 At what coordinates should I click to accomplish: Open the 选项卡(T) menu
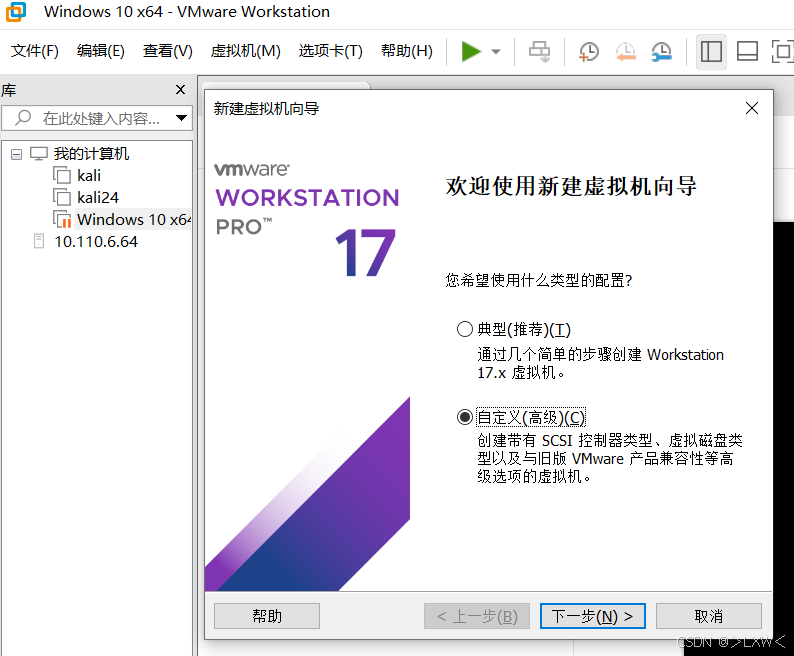point(331,51)
